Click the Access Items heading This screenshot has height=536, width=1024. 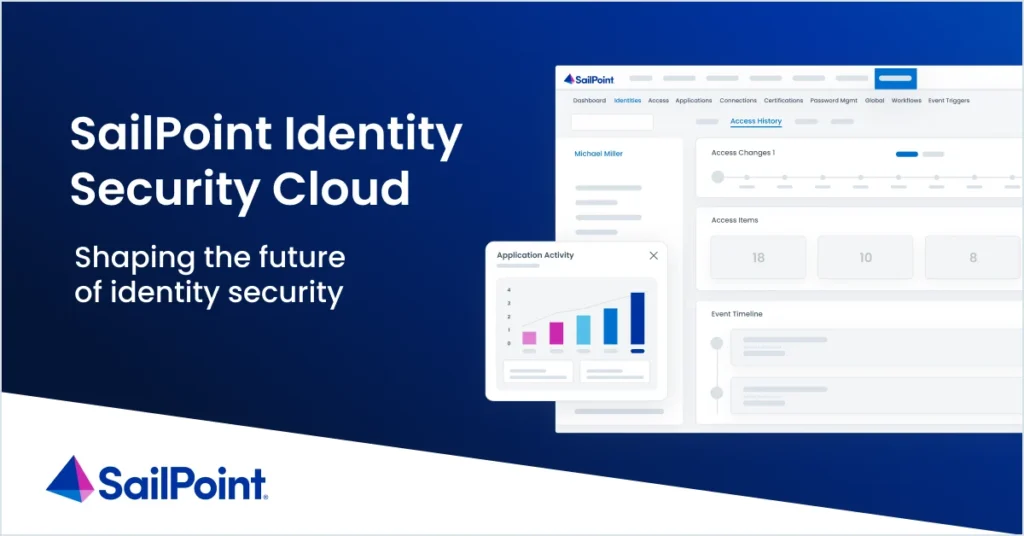735,221
